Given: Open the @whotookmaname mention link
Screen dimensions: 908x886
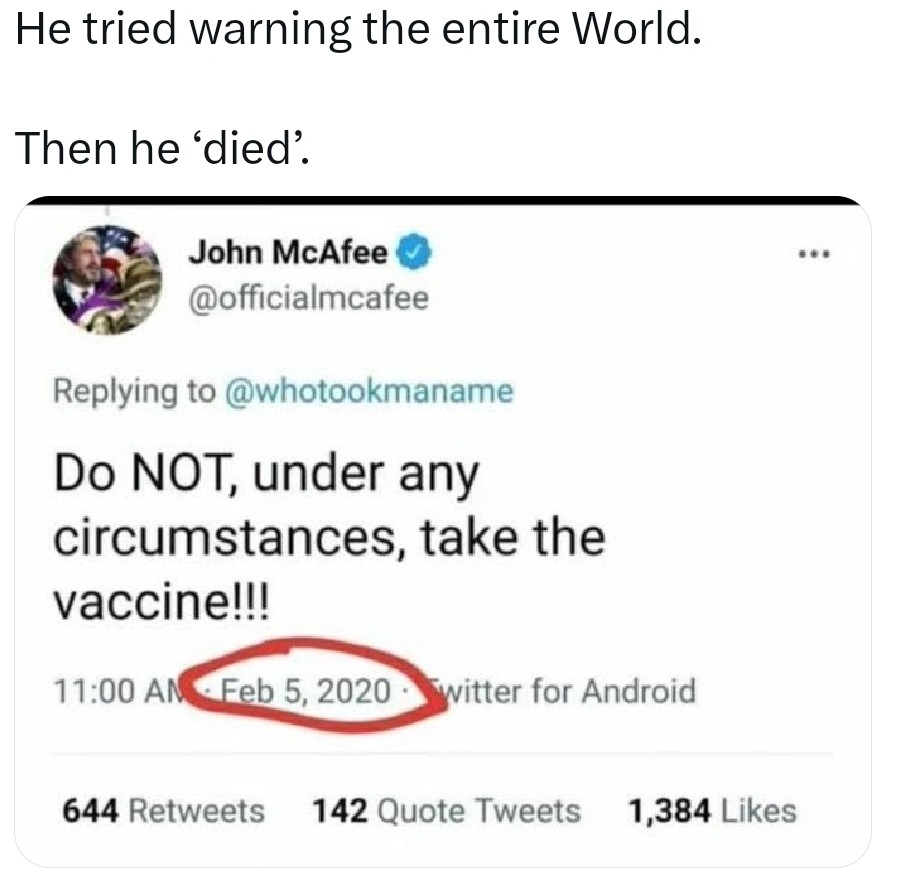Looking at the screenshot, I should coord(372,391).
